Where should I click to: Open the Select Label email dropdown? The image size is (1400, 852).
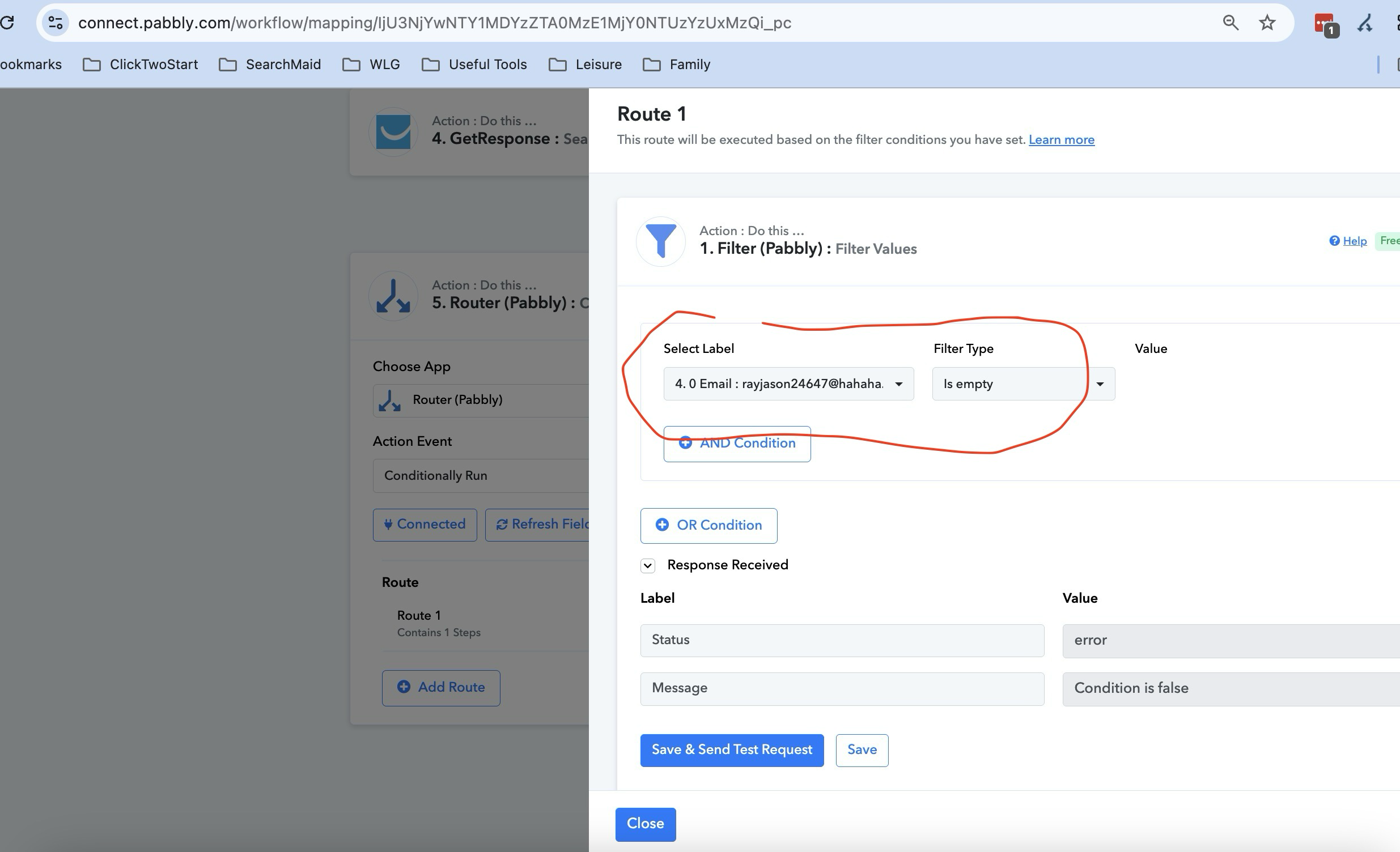click(x=788, y=384)
